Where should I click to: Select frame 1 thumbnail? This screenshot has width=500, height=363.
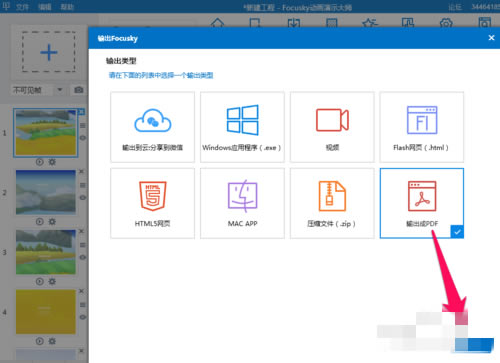pyautogui.click(x=46, y=133)
